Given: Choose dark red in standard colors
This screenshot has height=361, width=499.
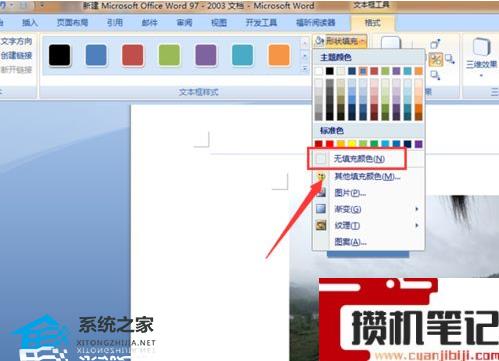Looking at the screenshot, I should pyautogui.click(x=319, y=144).
